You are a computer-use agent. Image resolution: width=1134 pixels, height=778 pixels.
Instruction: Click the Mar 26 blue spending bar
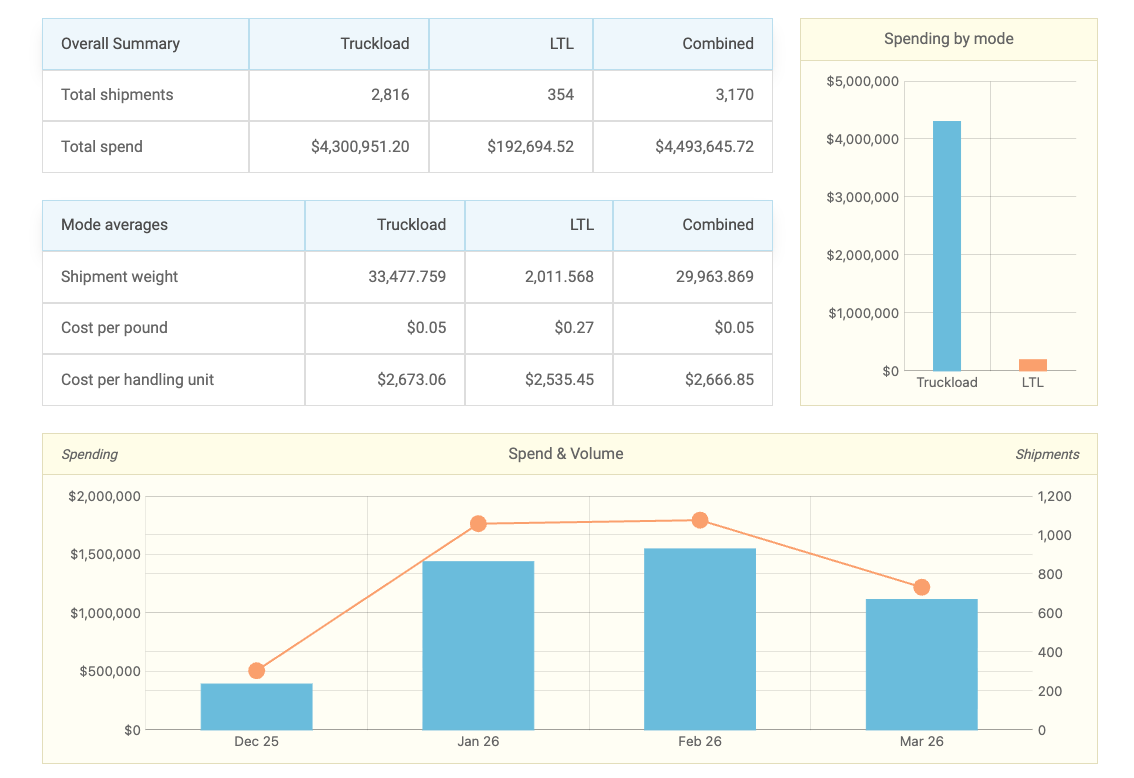pos(921,664)
